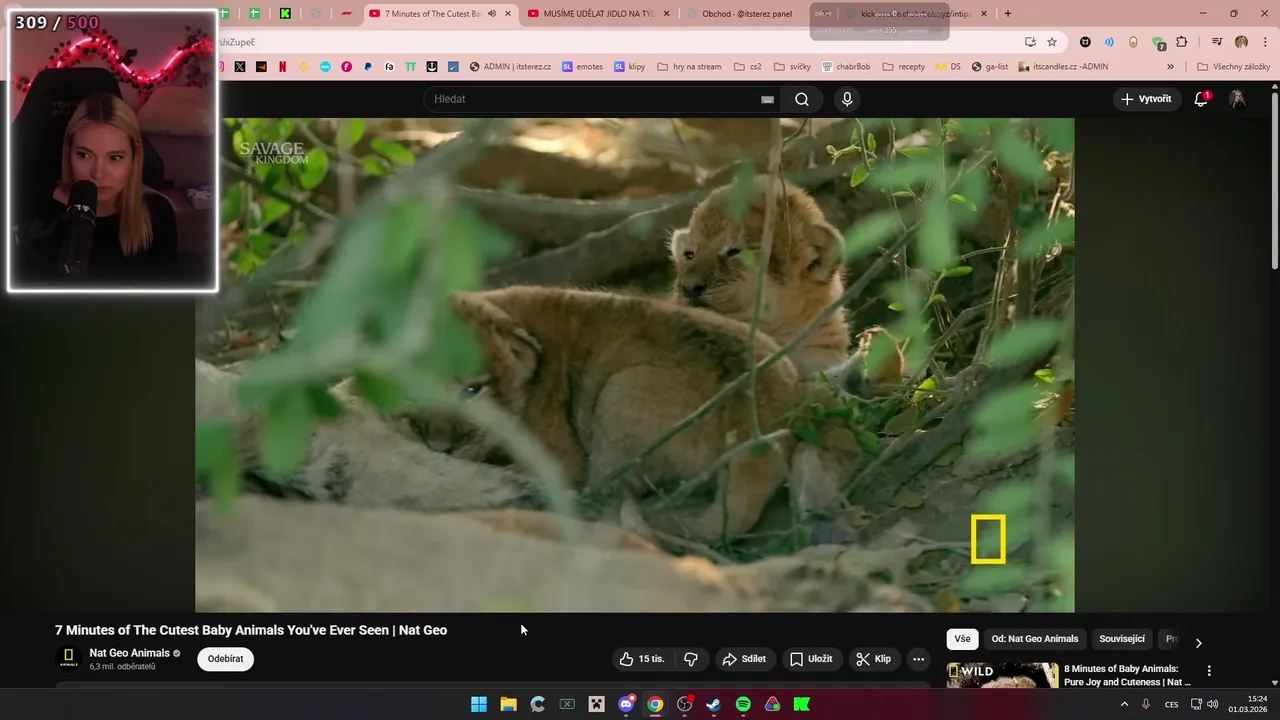Mute the playing tab's speaker icon

pyautogui.click(x=492, y=13)
